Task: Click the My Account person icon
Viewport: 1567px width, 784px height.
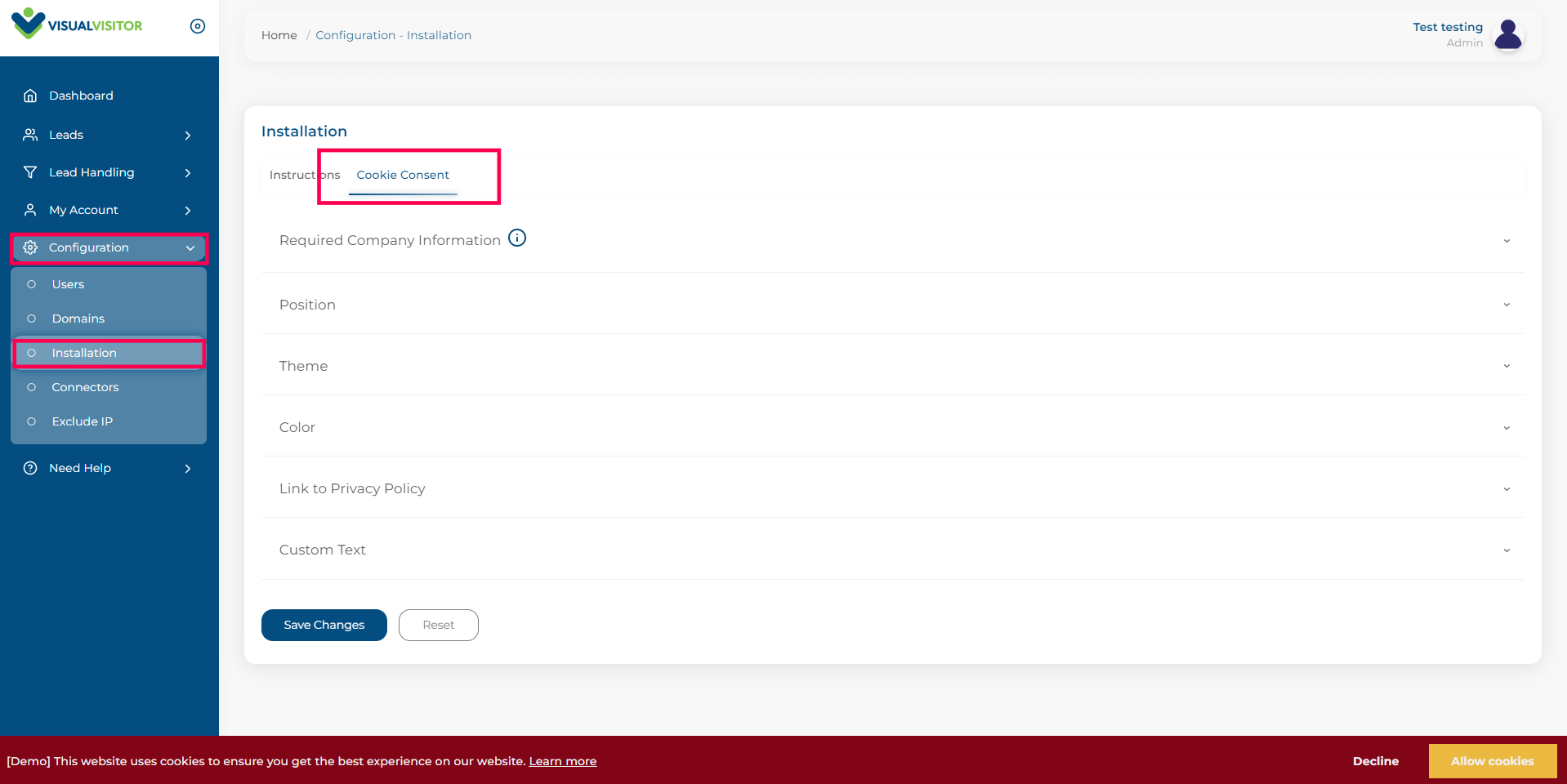Action: tap(30, 210)
